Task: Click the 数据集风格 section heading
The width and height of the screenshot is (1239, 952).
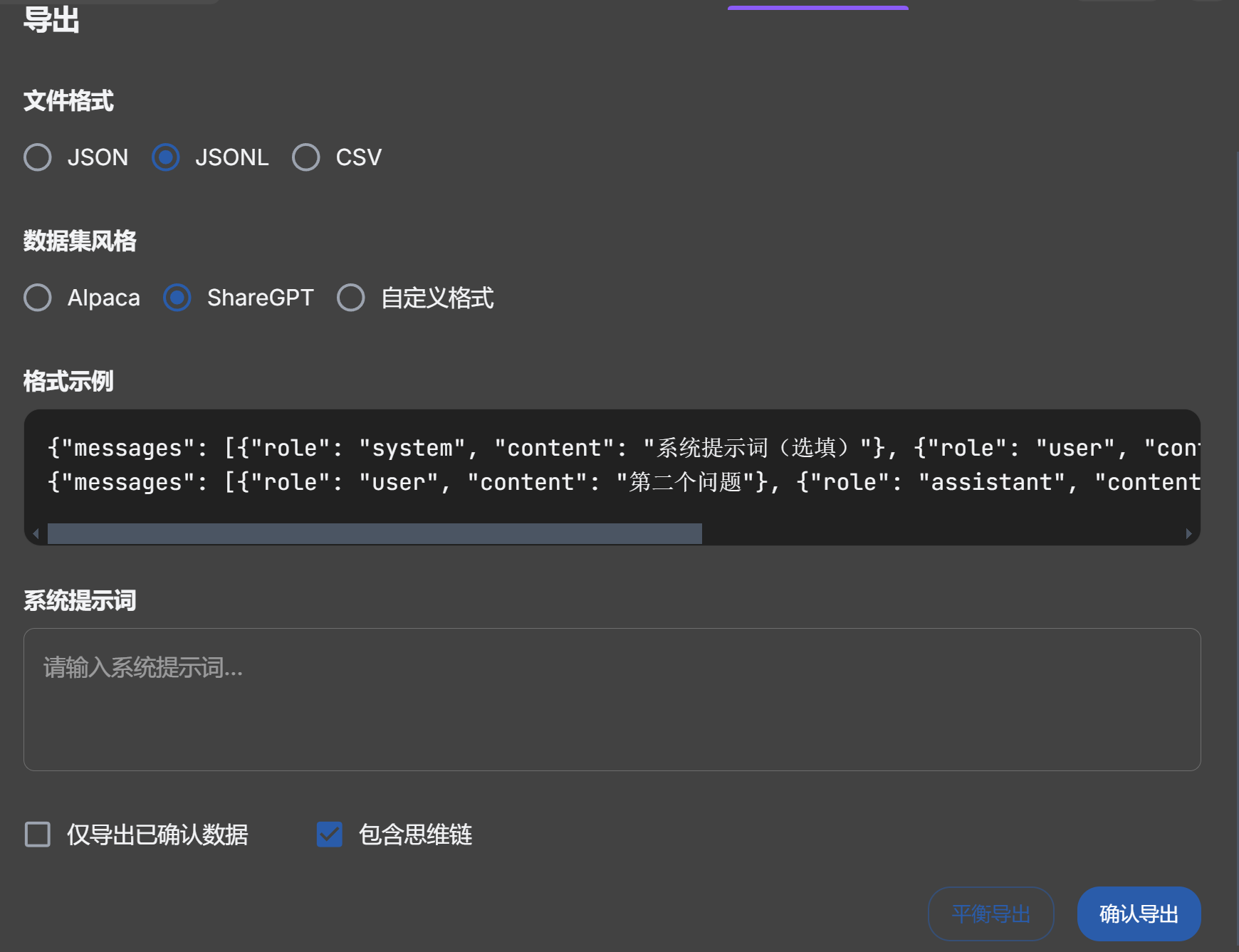Action: tap(80, 241)
